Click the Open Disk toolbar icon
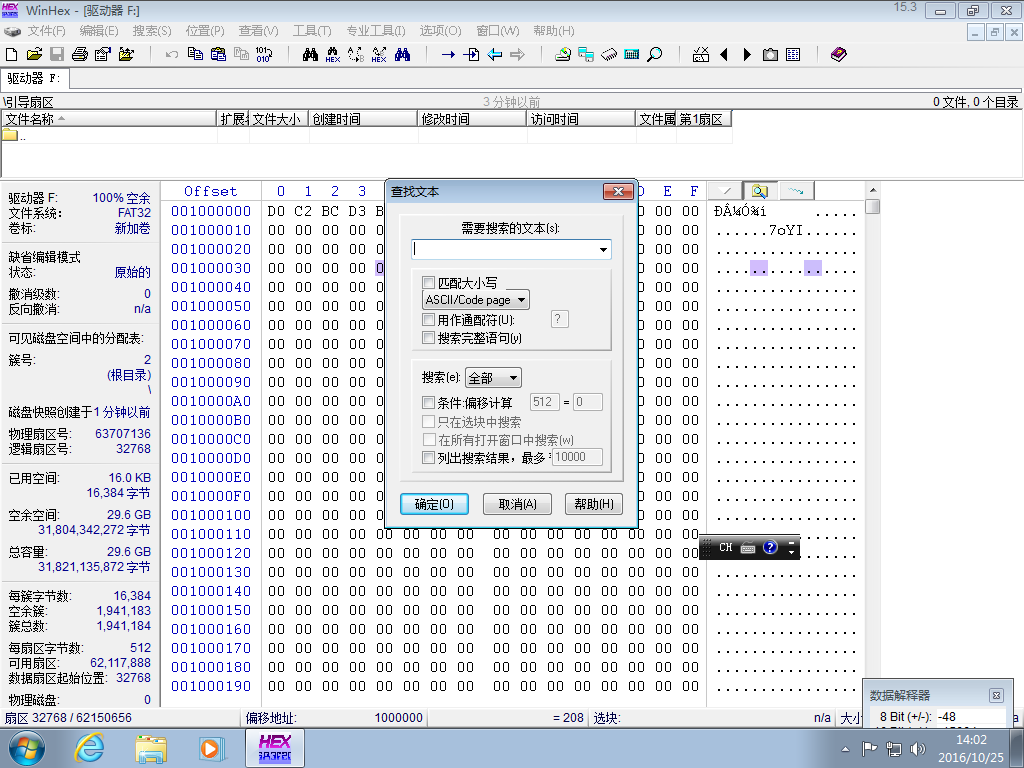Screen dimensions: 1024x768 click(563, 54)
